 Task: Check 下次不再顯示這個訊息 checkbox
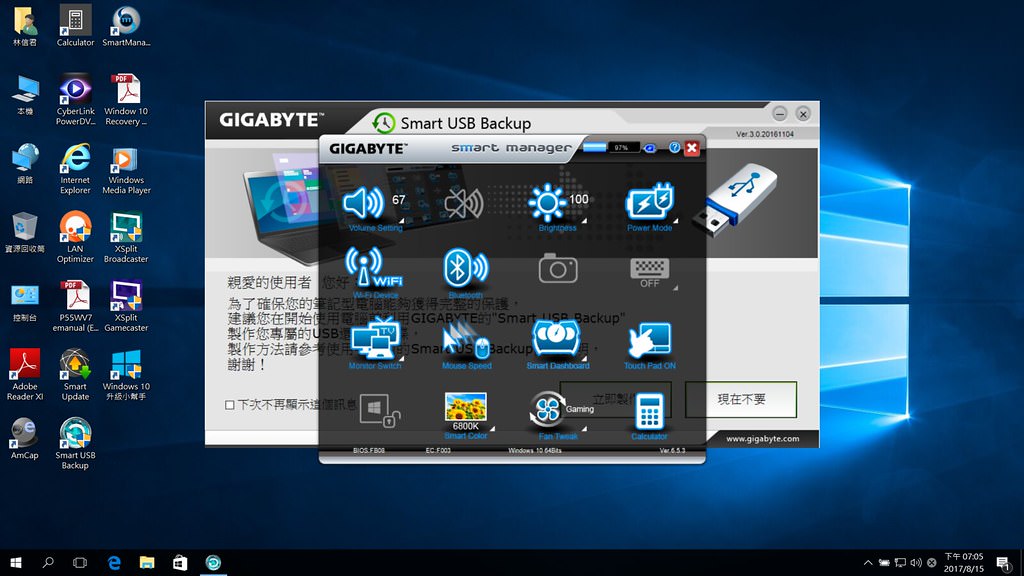click(x=229, y=405)
